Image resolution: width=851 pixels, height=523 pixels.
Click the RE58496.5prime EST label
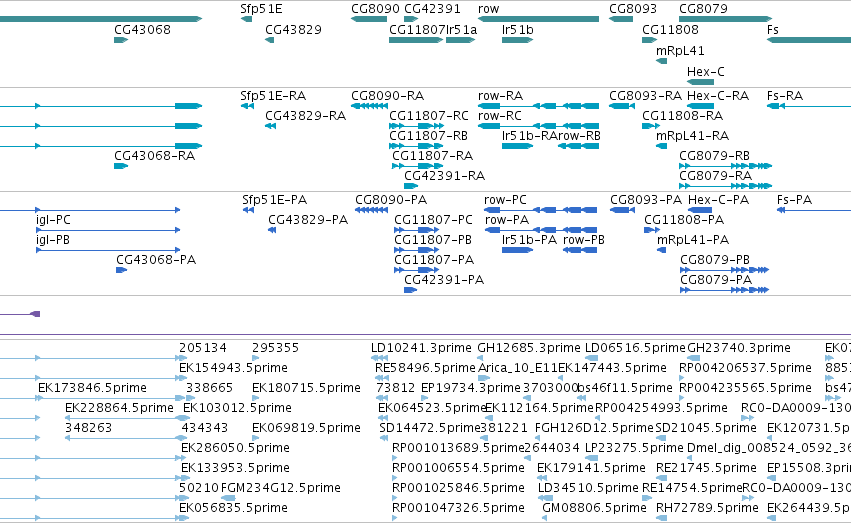(425, 368)
